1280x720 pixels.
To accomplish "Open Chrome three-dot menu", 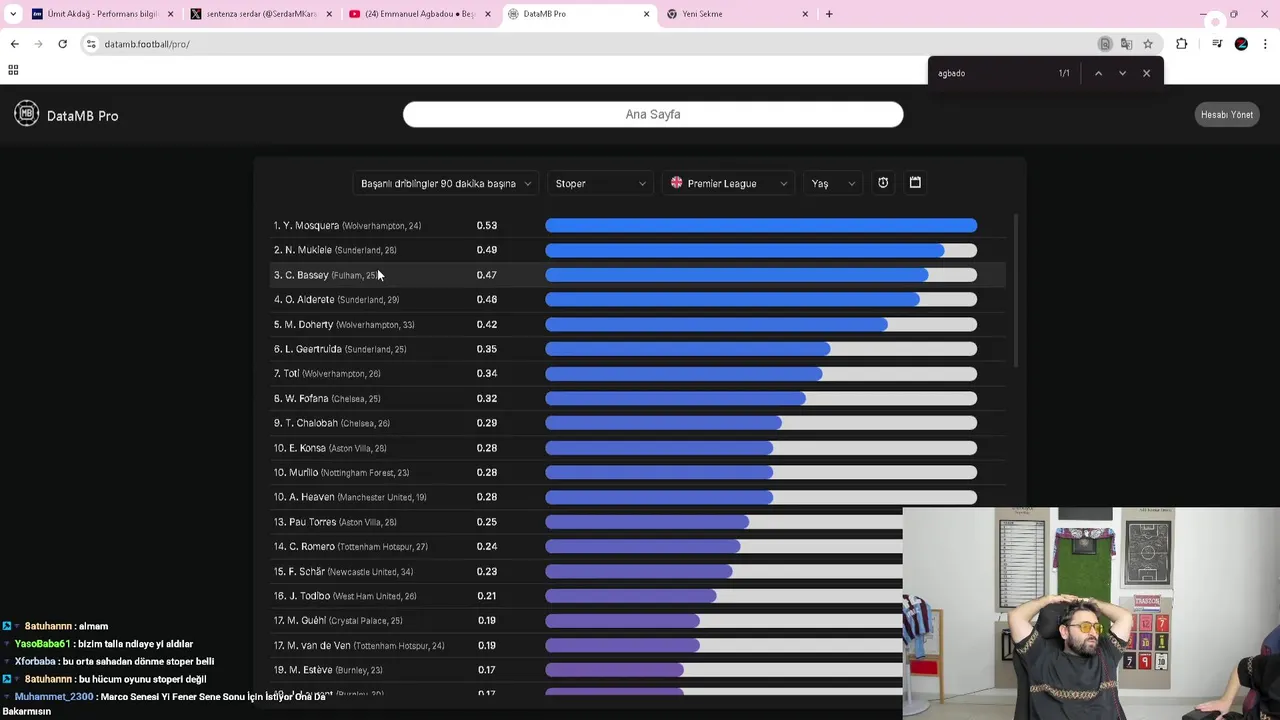I will click(1265, 44).
